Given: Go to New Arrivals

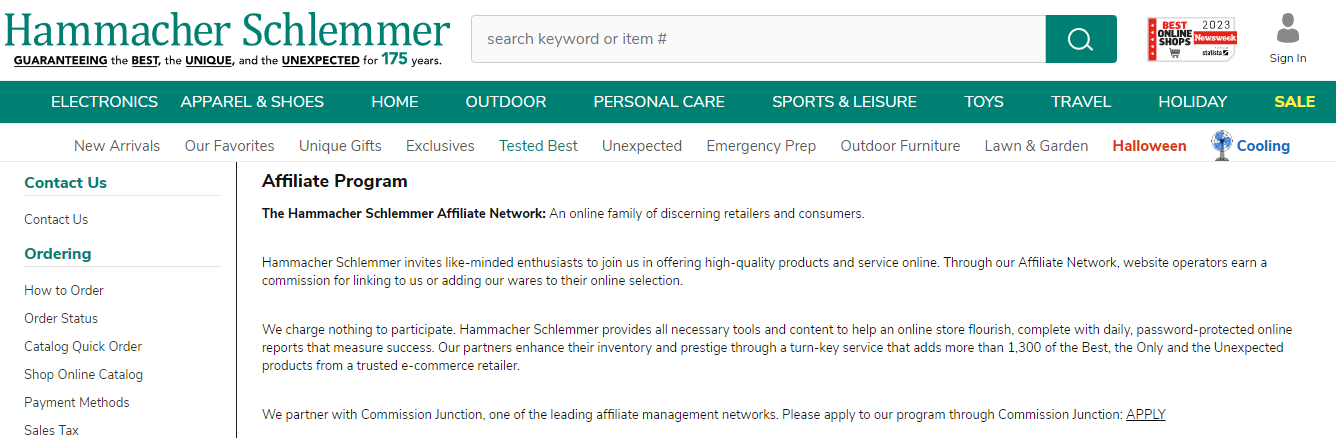Looking at the screenshot, I should pyautogui.click(x=117, y=146).
